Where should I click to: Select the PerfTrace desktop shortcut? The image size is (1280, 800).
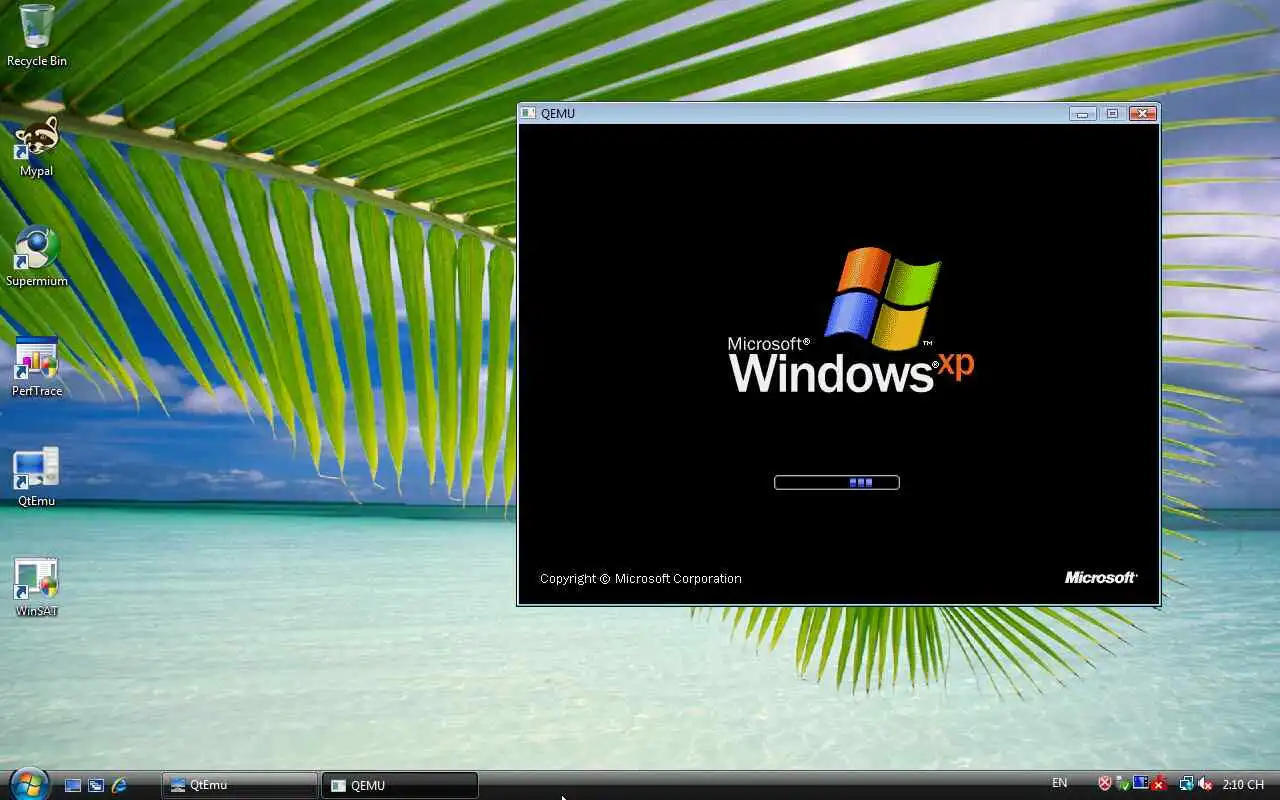point(37,366)
